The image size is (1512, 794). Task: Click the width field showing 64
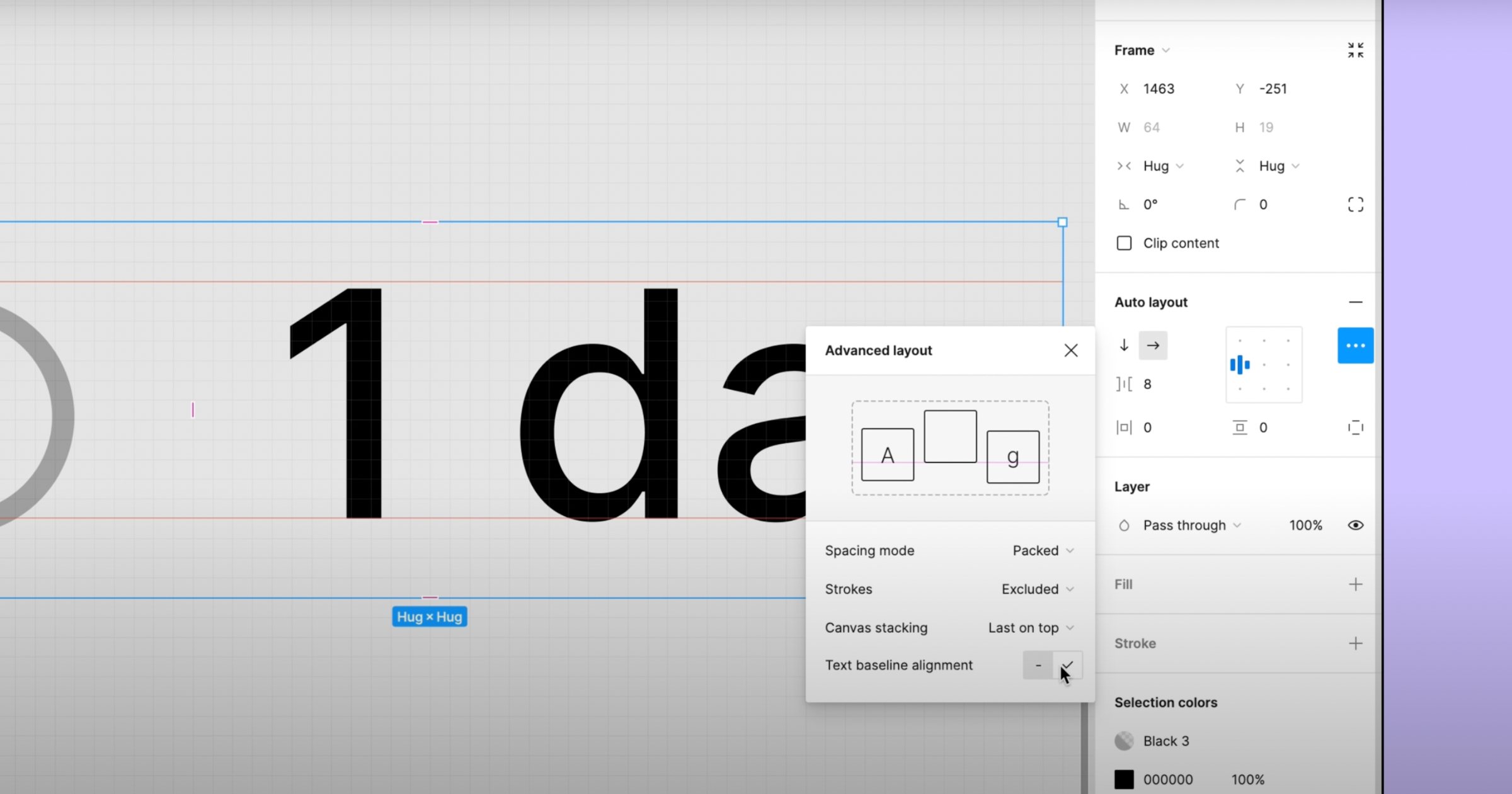tap(1152, 127)
